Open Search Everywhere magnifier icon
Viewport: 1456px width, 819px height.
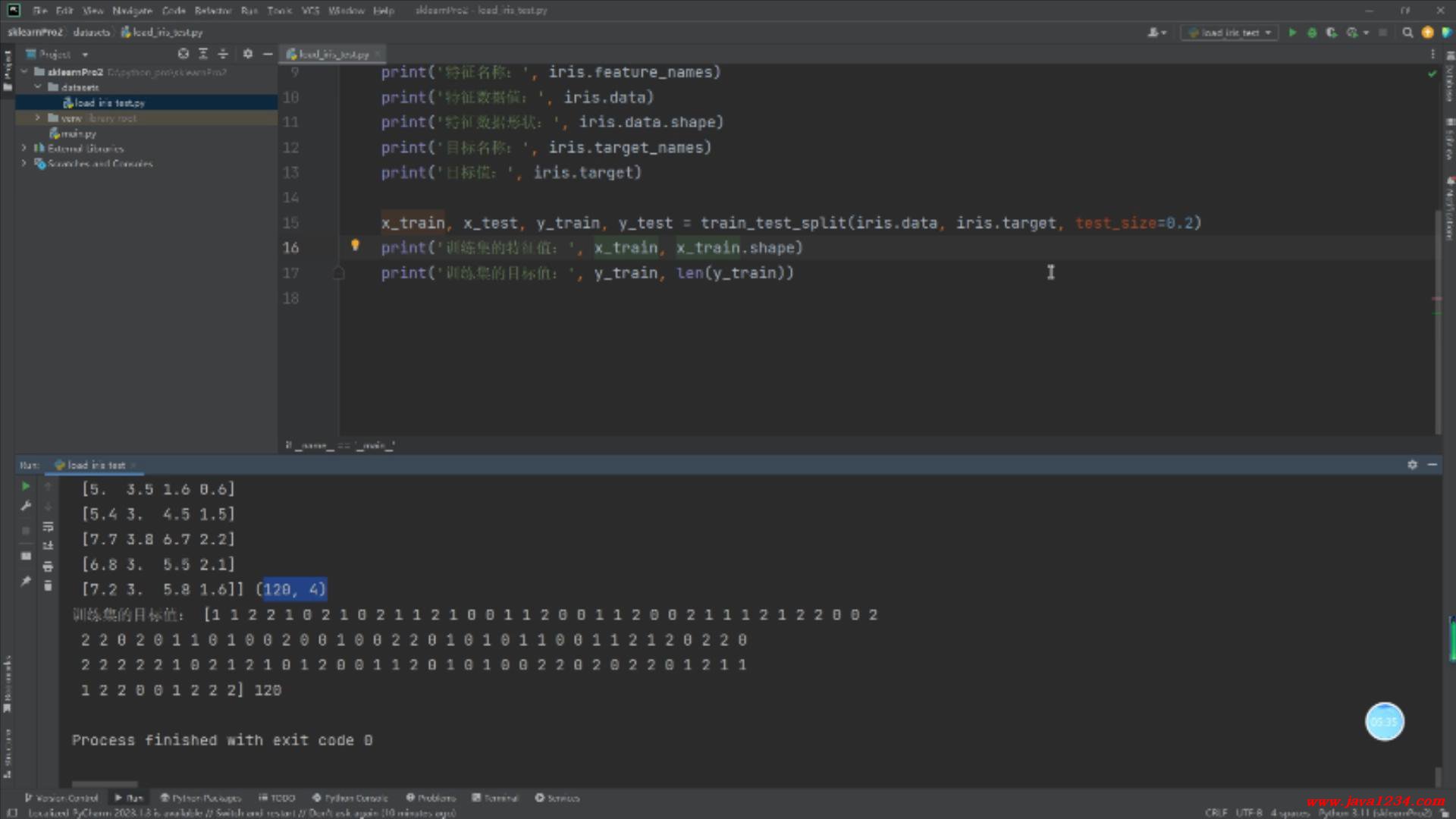1407,33
